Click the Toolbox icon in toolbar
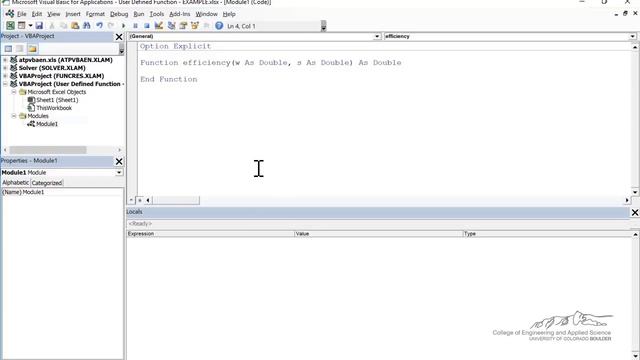 207,26
